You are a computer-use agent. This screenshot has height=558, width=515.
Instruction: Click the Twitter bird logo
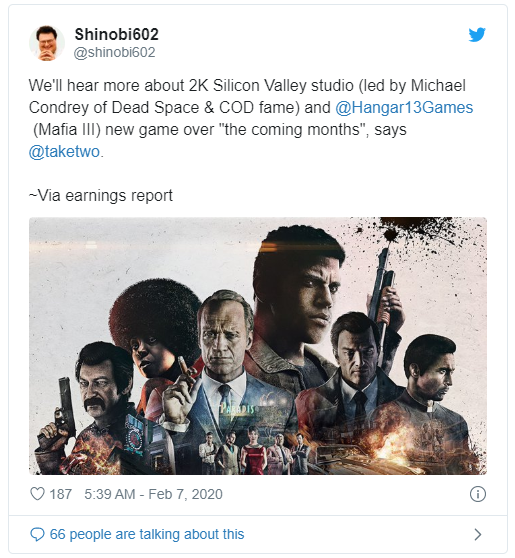point(477,35)
